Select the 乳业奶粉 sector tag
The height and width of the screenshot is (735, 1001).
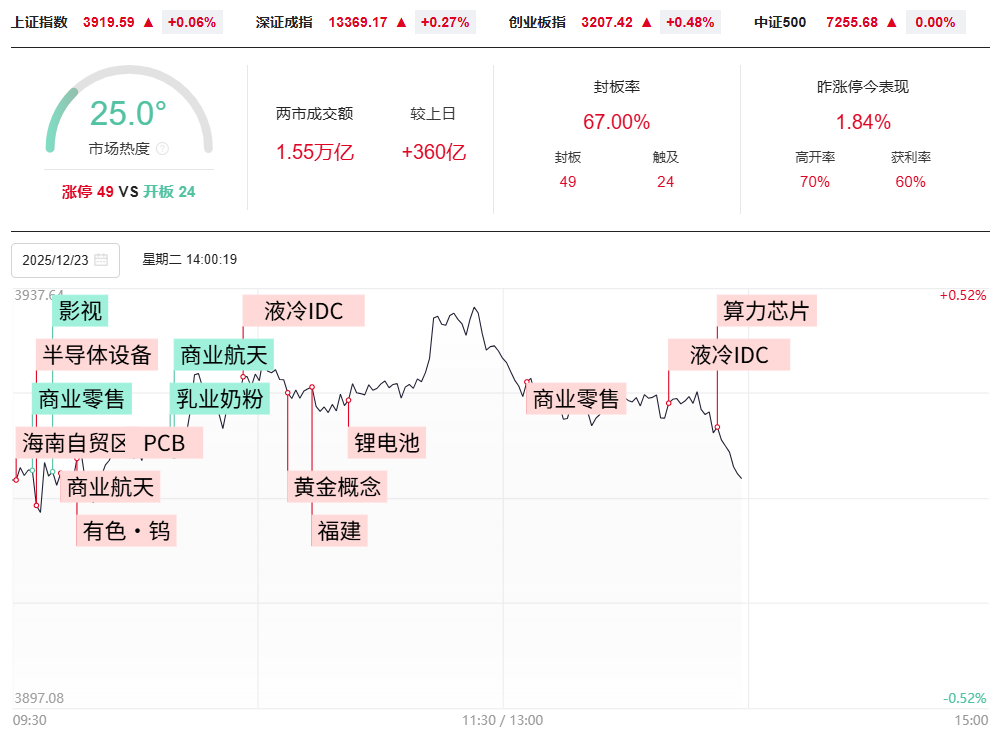pyautogui.click(x=220, y=399)
